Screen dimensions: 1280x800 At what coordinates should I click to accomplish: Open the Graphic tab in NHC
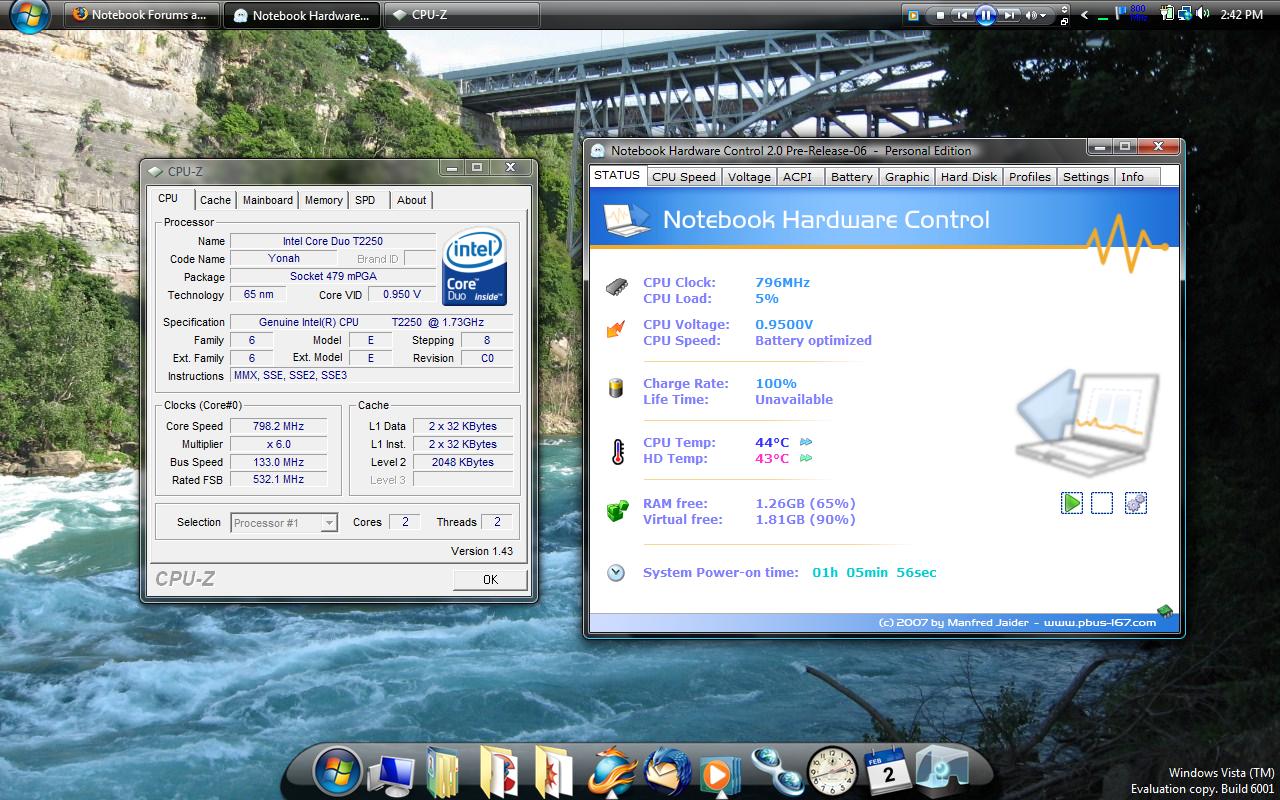click(x=907, y=177)
